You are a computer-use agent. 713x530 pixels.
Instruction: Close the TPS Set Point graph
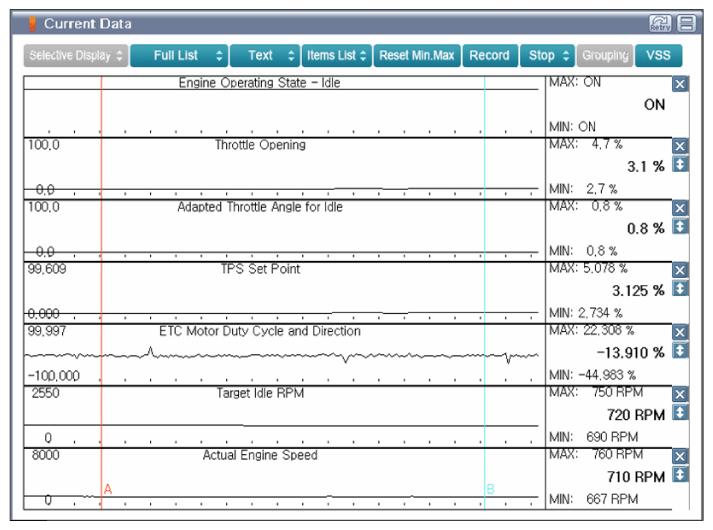(681, 271)
